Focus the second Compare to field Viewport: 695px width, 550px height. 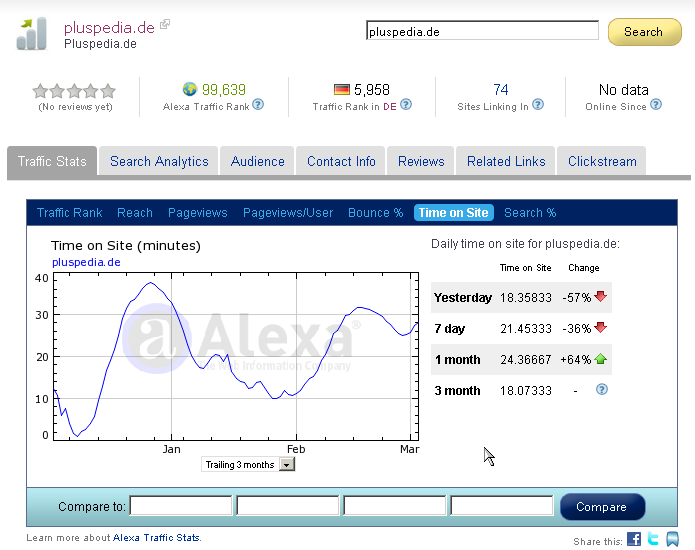point(288,506)
